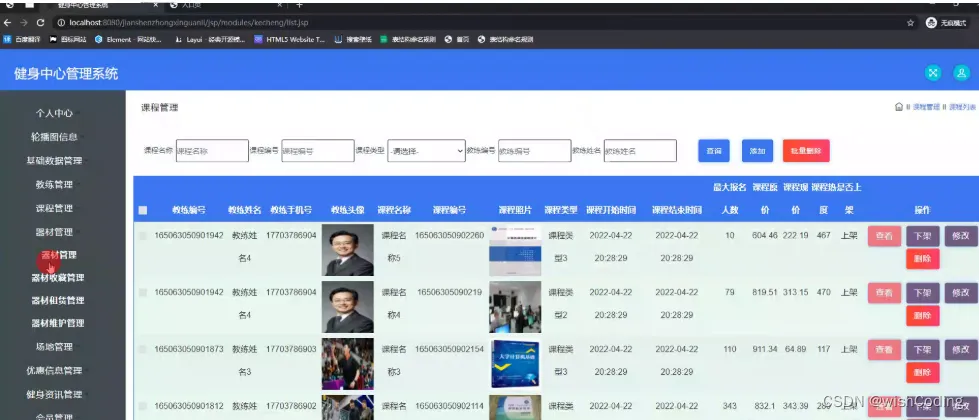Viewport: 979px width, 420px height.
Task: Check the row for 课程名称3
Action: [143, 349]
